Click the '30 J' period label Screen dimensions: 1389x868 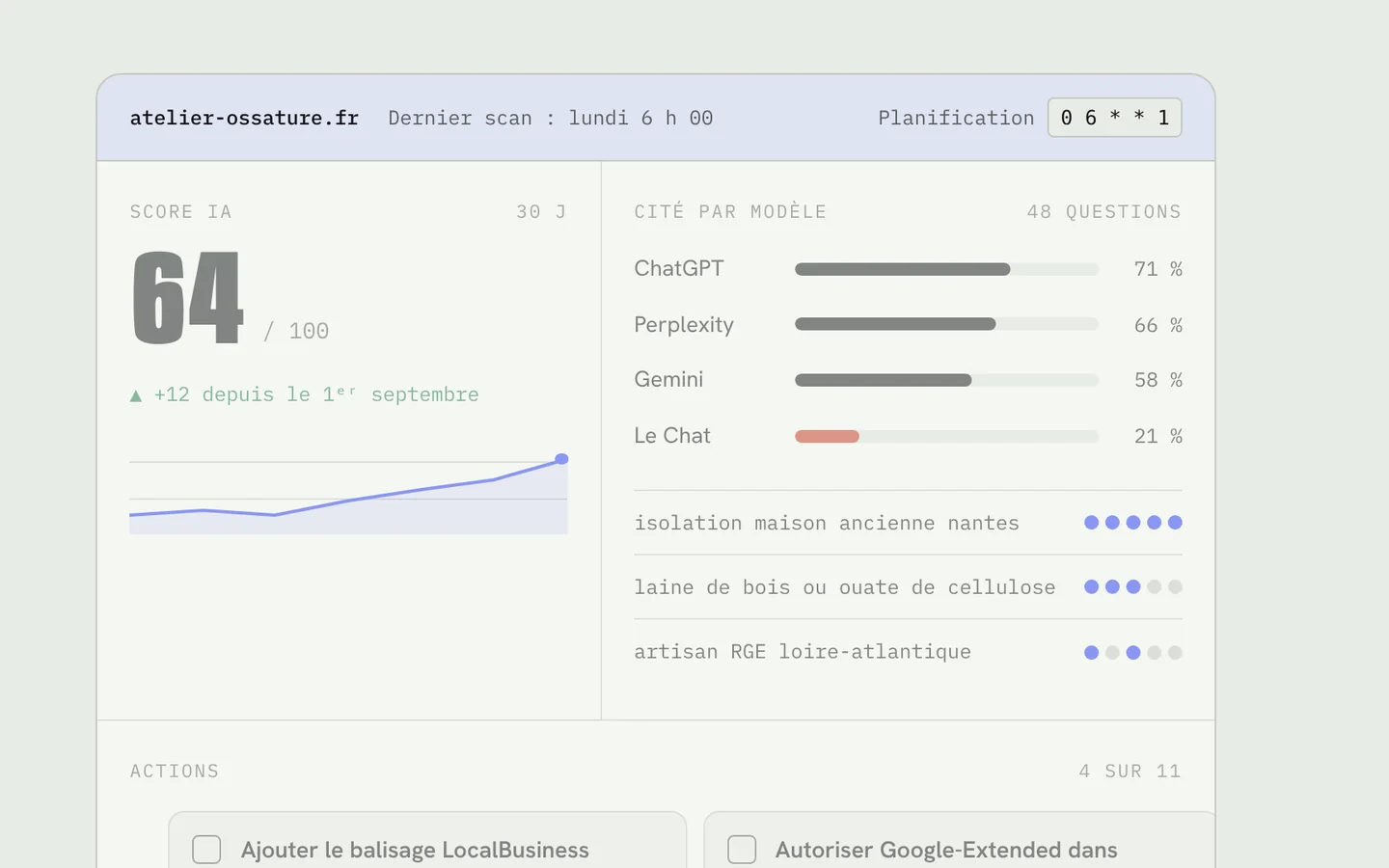(x=541, y=211)
